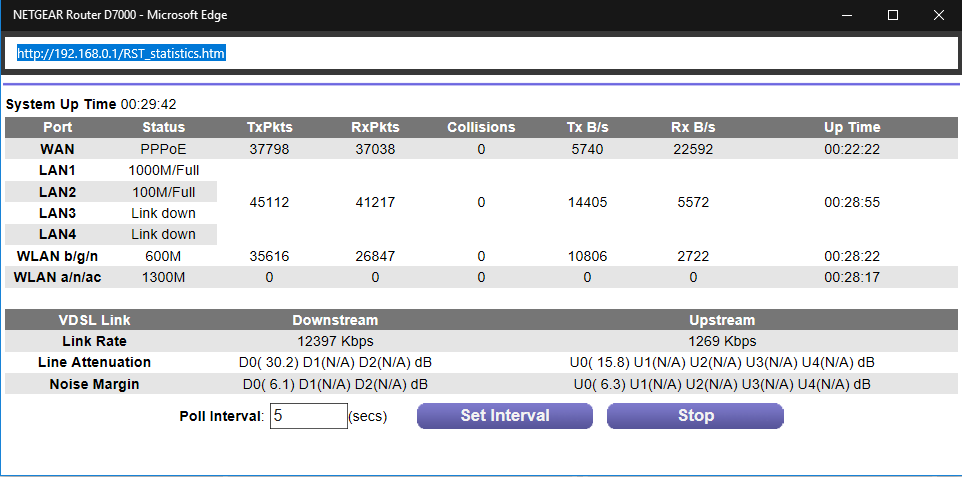Select downstream link rate 12397 Kbps

pyautogui.click(x=335, y=341)
